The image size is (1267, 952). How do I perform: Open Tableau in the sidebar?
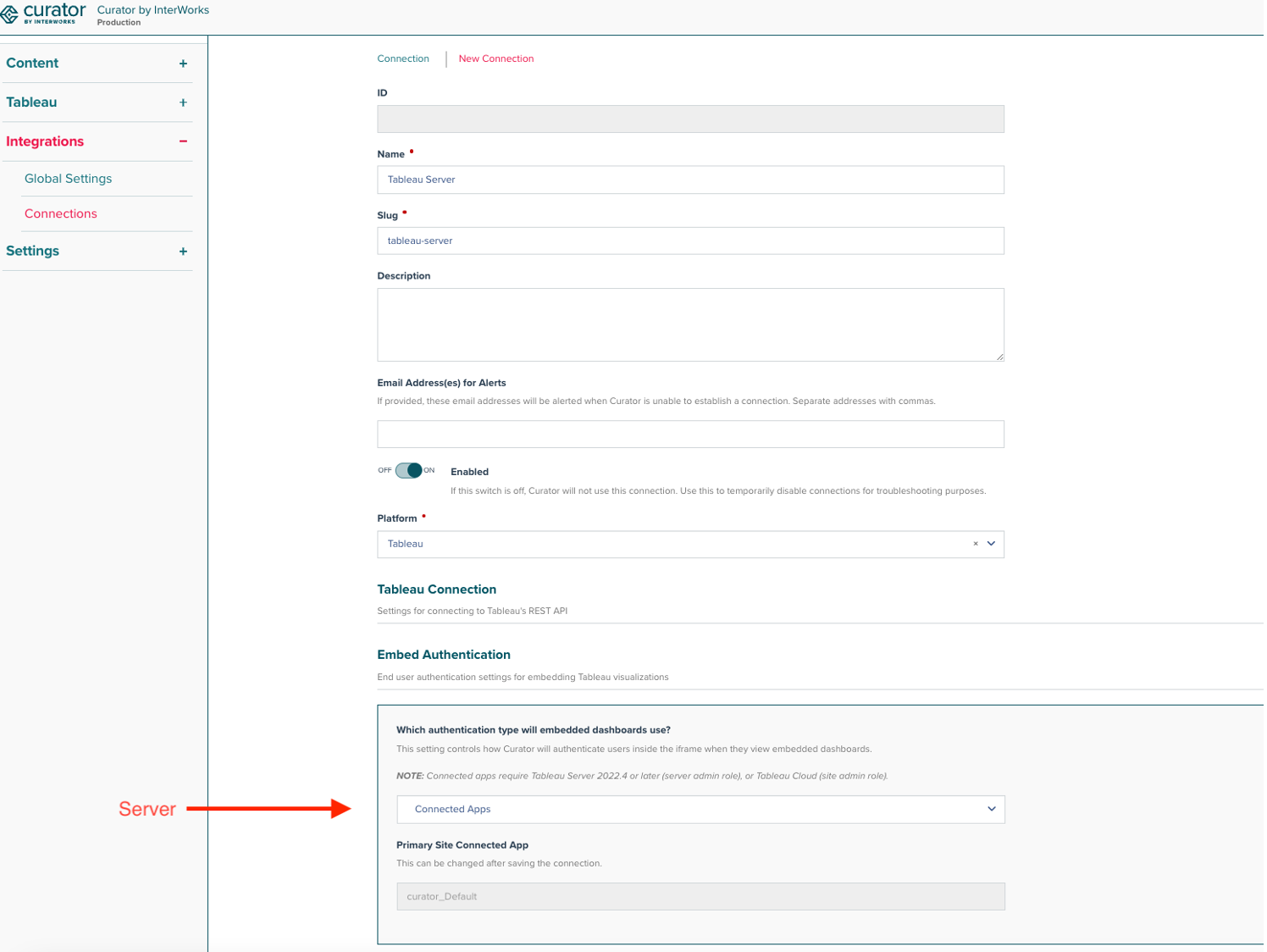[x=31, y=102]
